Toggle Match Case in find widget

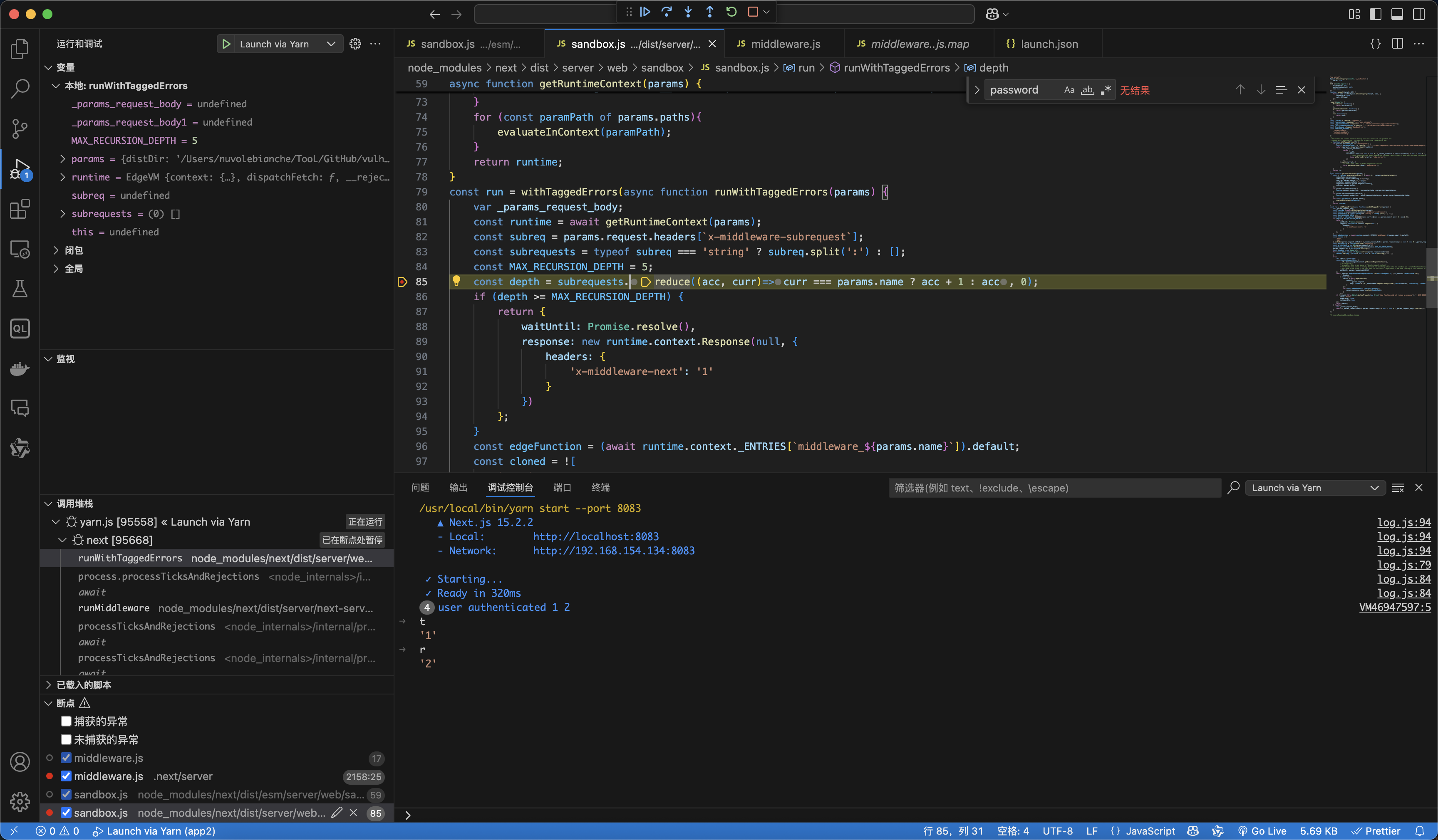(1069, 89)
